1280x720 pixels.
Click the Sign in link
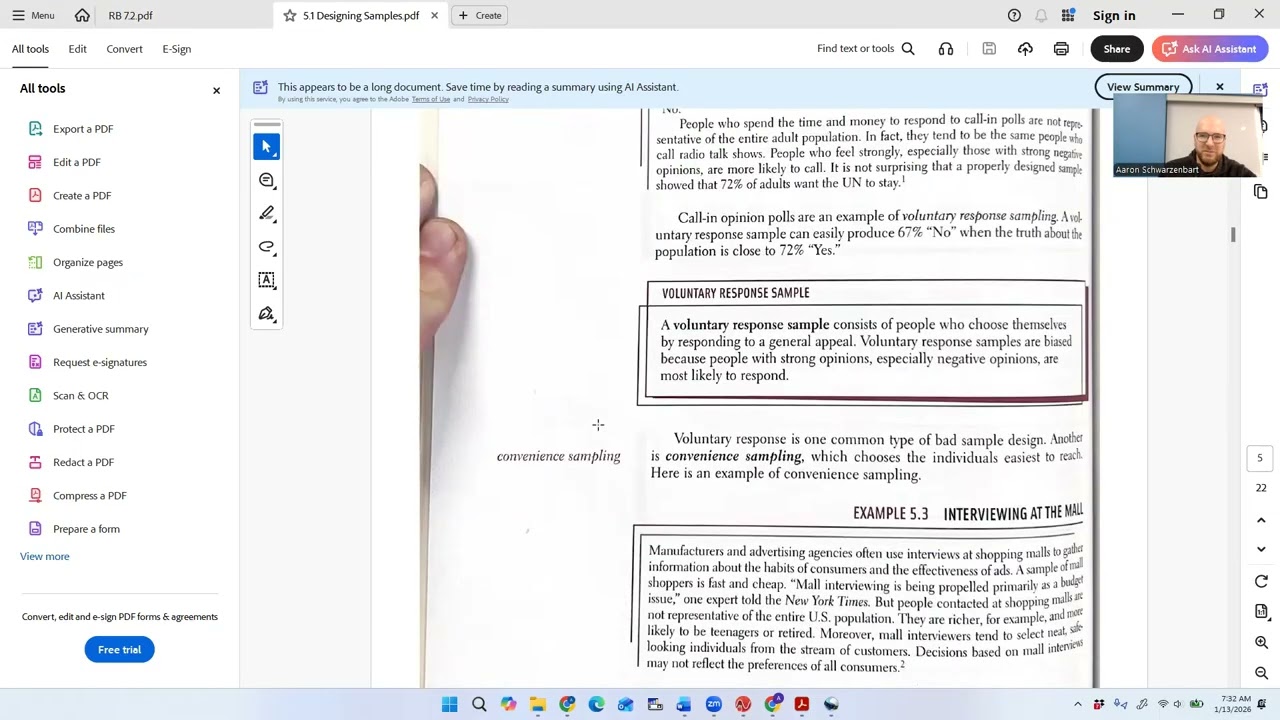(1114, 15)
